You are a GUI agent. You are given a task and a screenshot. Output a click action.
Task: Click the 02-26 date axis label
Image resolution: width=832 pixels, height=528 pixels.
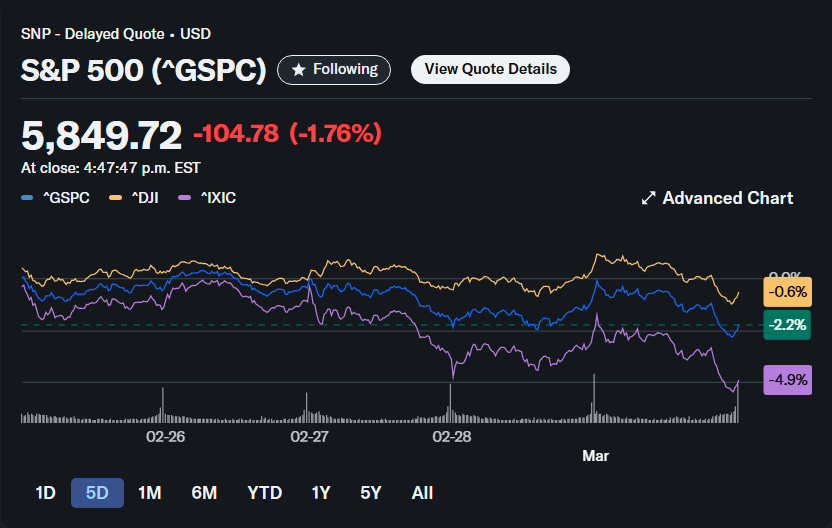point(166,437)
